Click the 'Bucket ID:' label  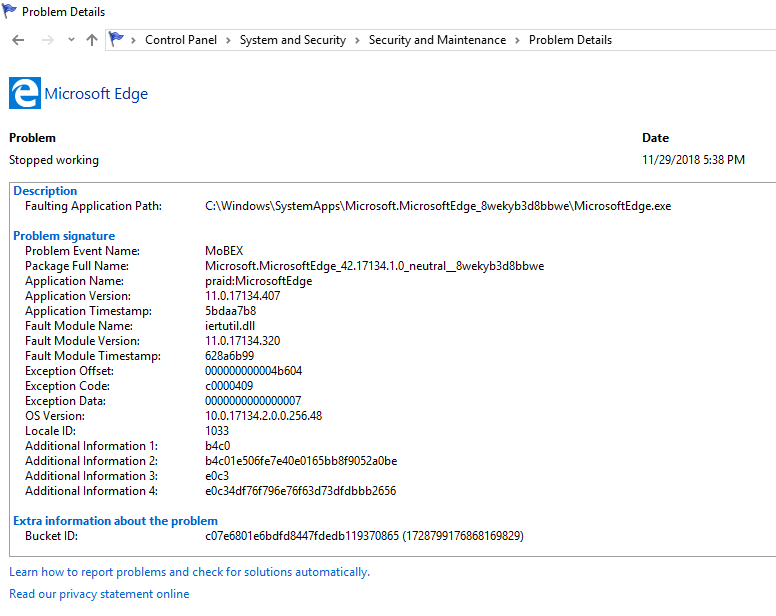(x=51, y=536)
